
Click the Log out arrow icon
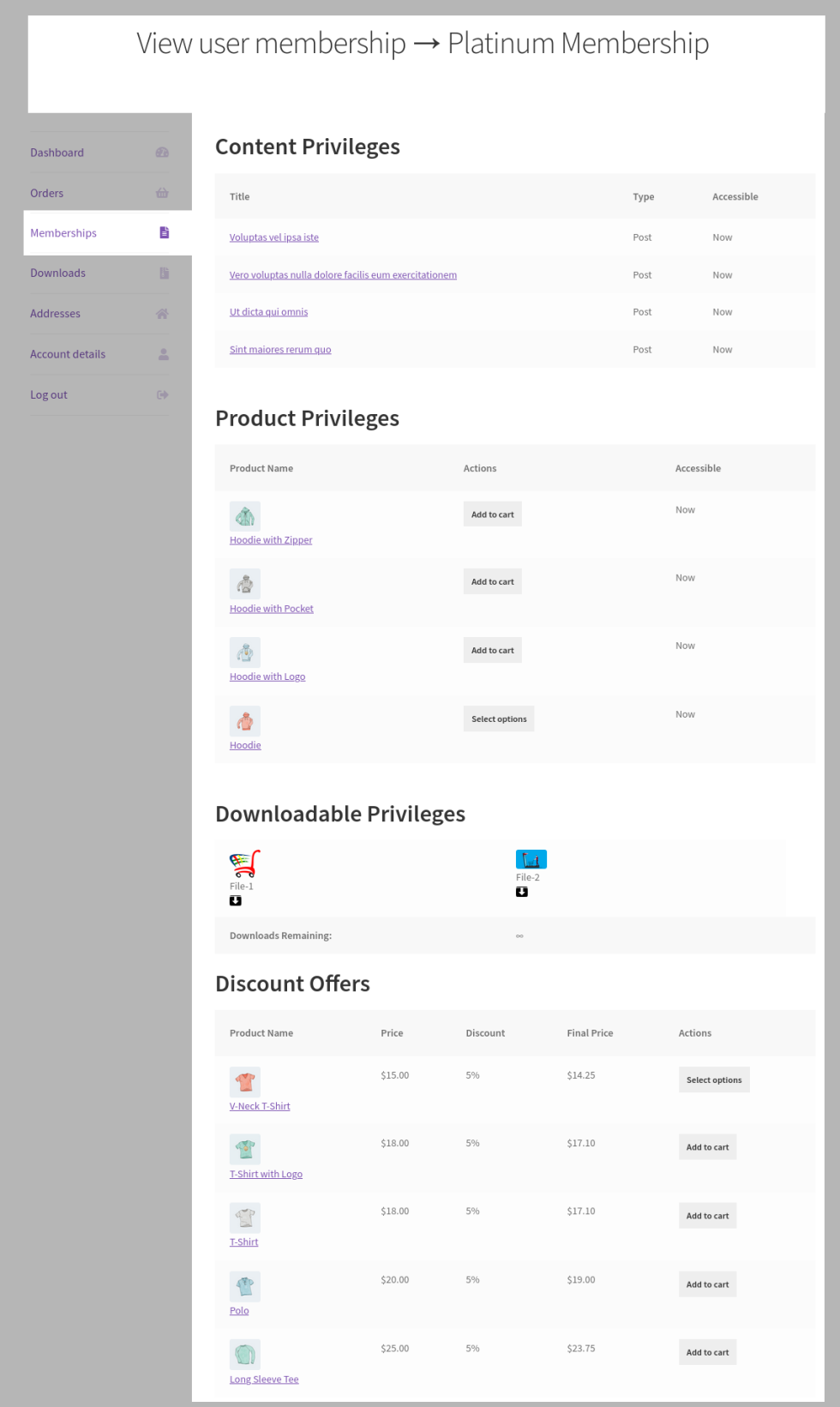point(163,395)
